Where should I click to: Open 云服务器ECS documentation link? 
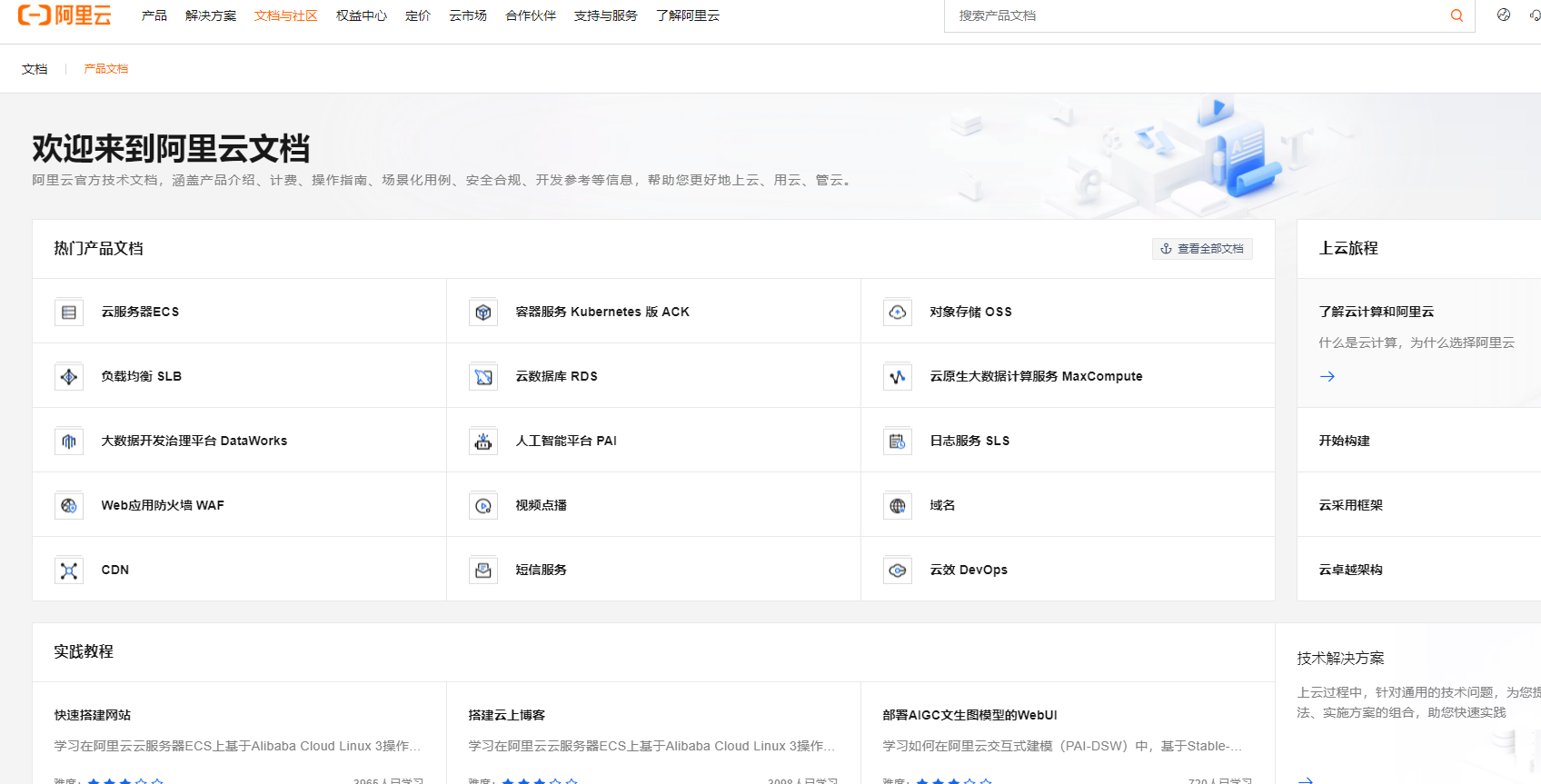[x=140, y=312]
